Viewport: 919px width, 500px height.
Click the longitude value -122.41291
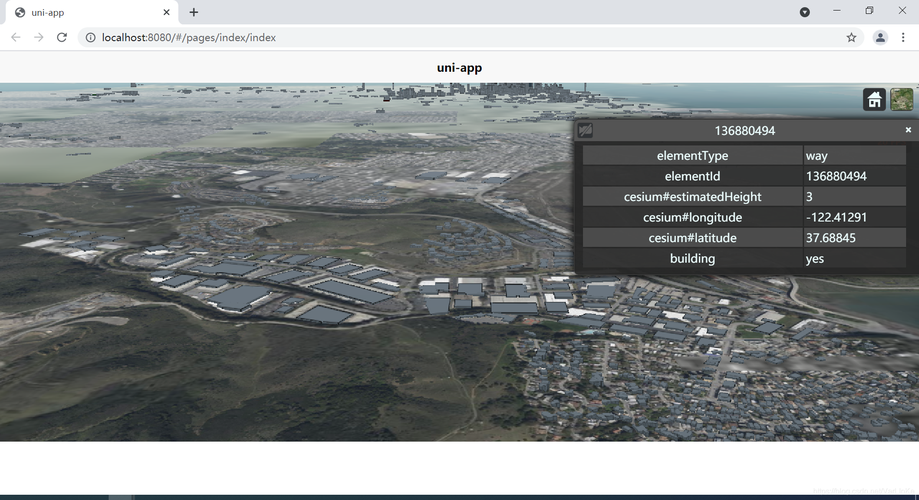pyautogui.click(x=855, y=217)
